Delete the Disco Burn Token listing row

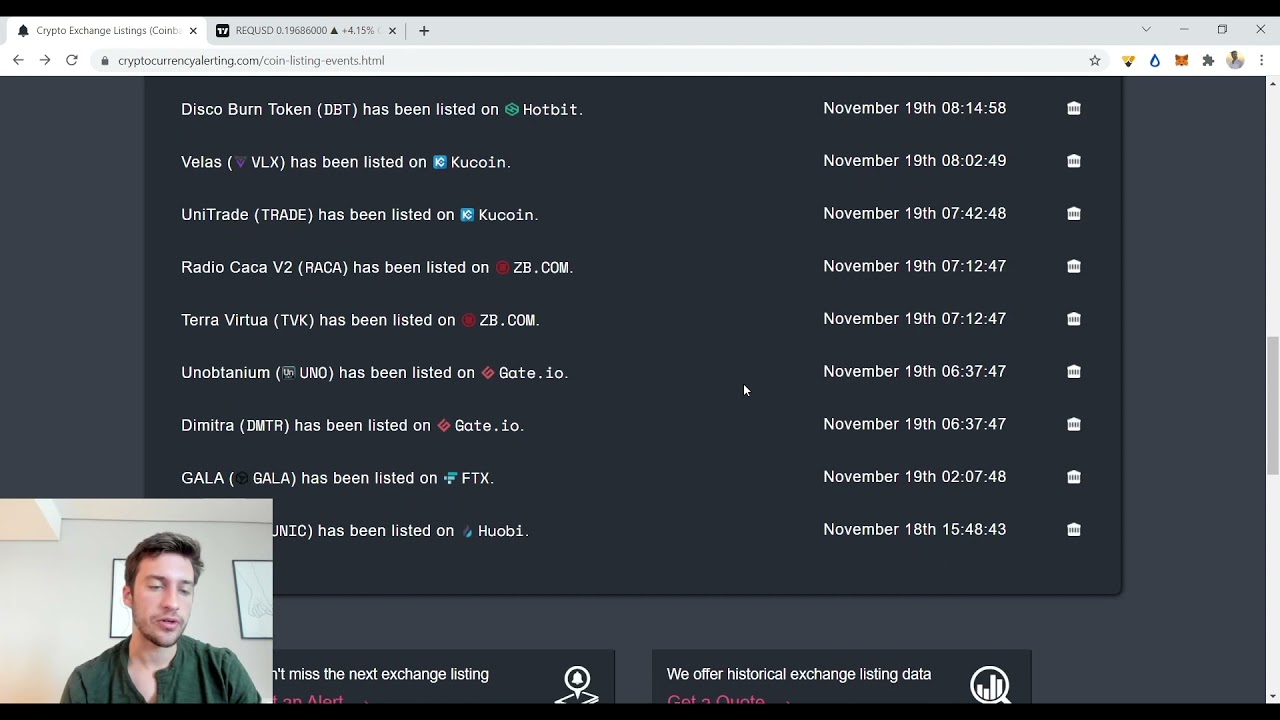point(1074,108)
